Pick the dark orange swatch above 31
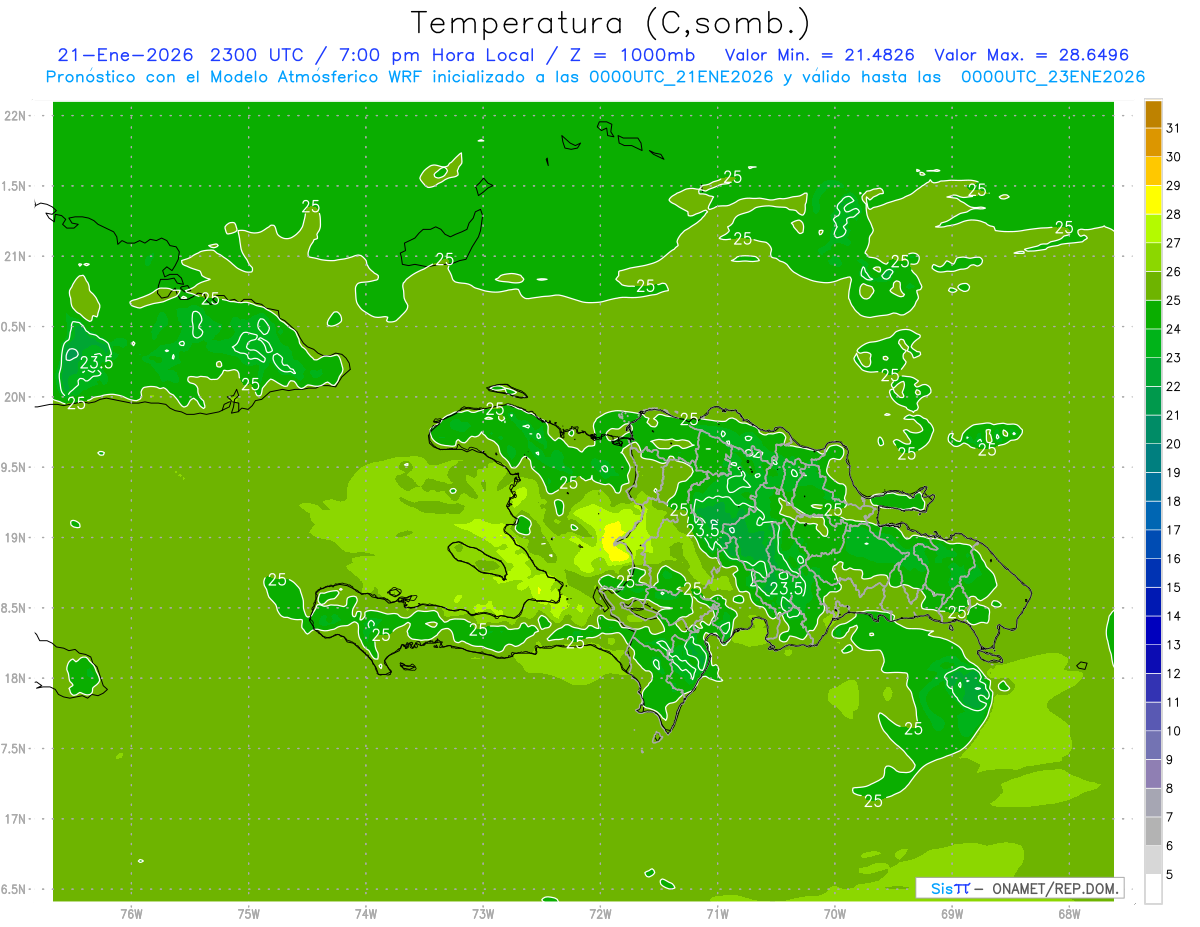This screenshot has width=1200, height=927. 1153,114
